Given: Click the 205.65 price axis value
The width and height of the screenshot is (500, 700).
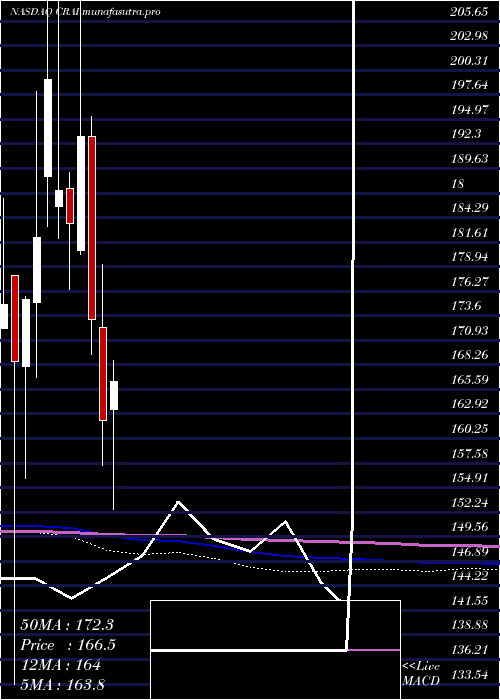Looking at the screenshot, I should [x=468, y=12].
